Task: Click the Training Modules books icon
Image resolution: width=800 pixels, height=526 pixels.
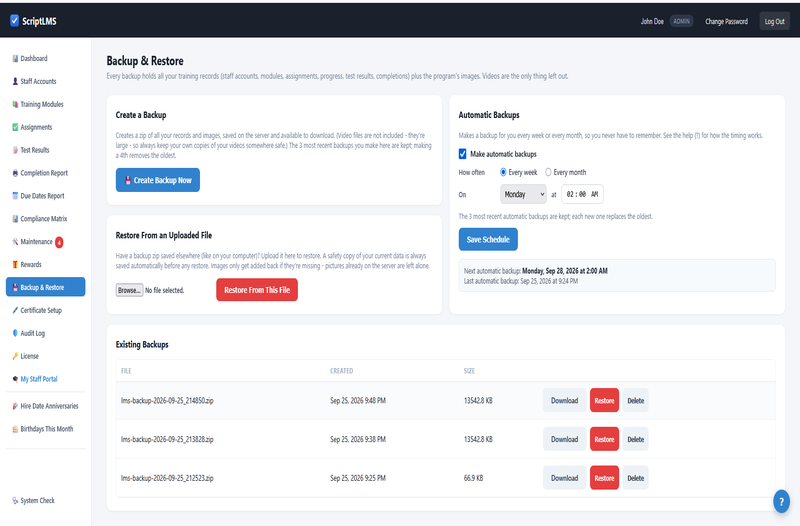Action: click(x=15, y=105)
